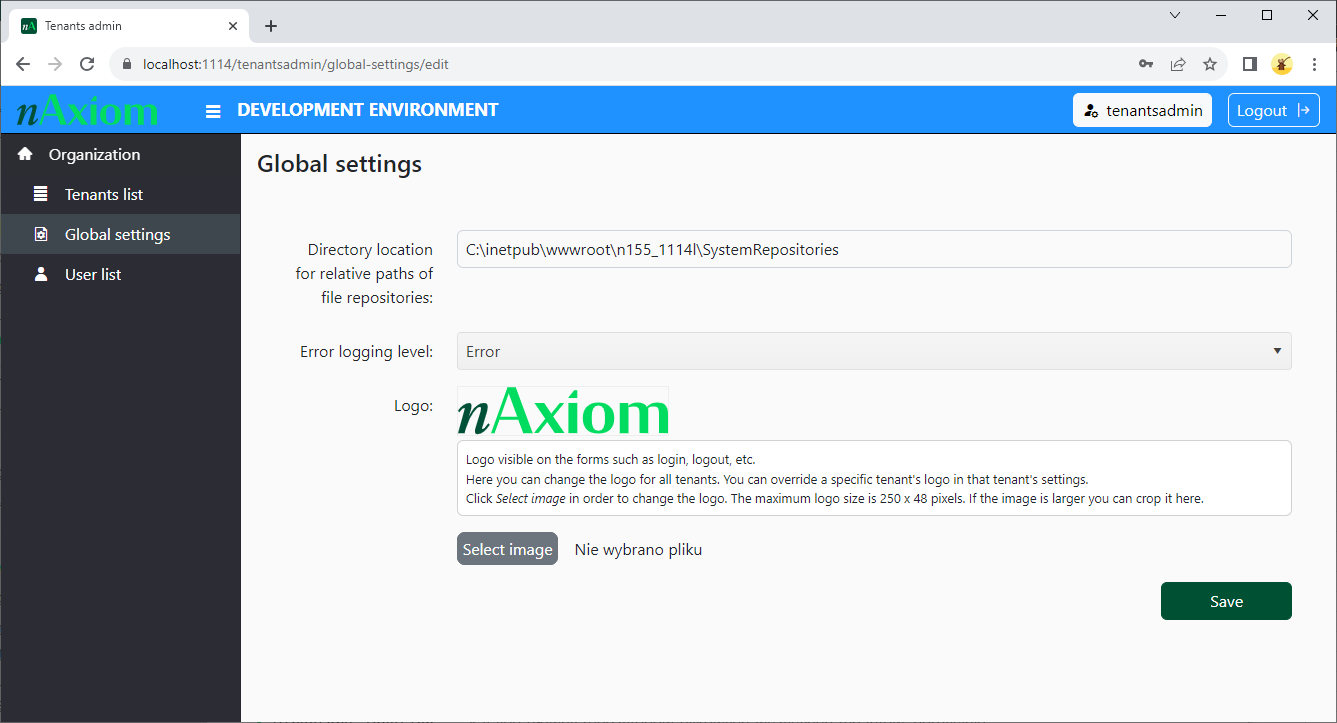Toggle the hamburger sidebar menu
The image size is (1337, 723).
213,111
